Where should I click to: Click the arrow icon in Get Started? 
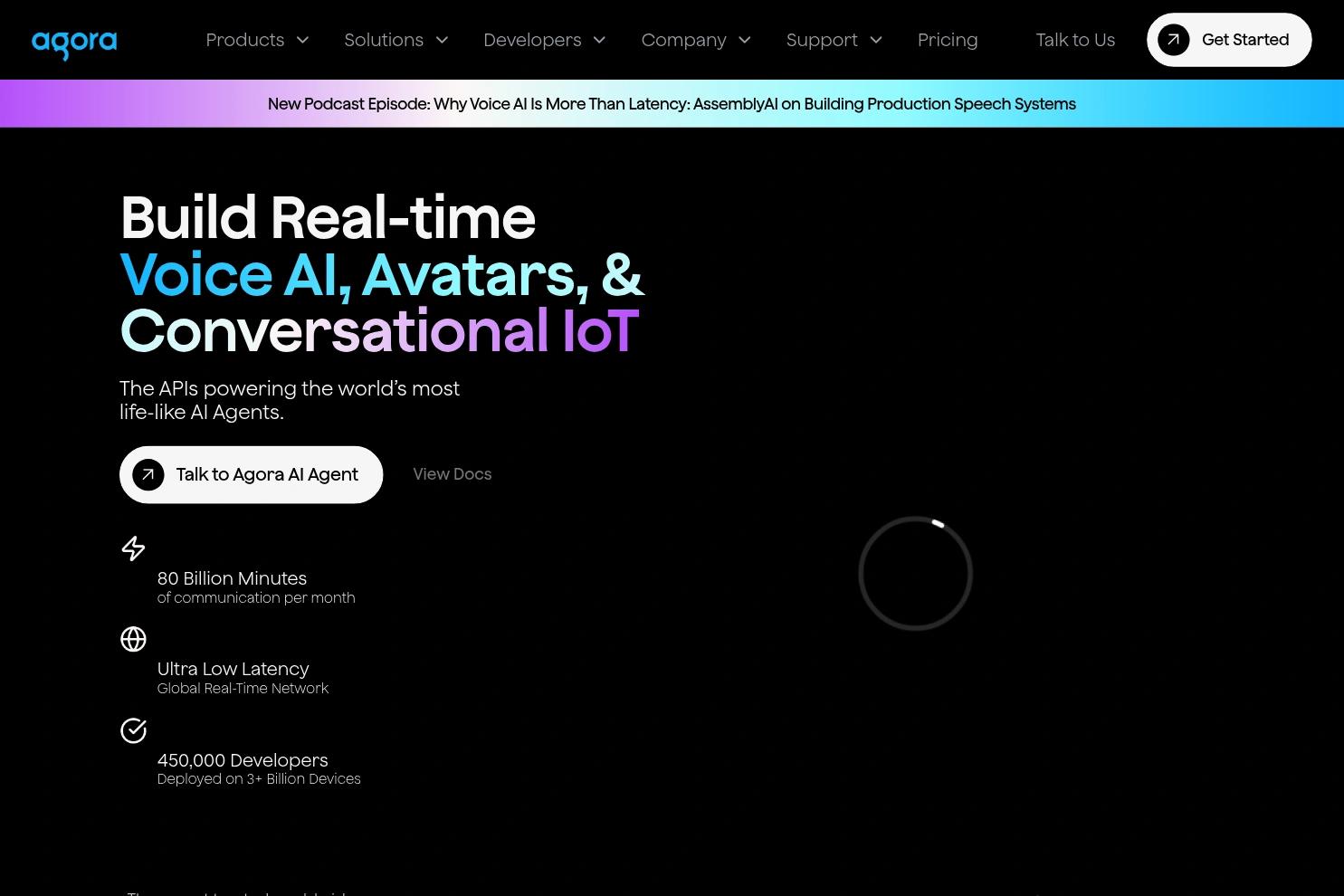point(1173,40)
